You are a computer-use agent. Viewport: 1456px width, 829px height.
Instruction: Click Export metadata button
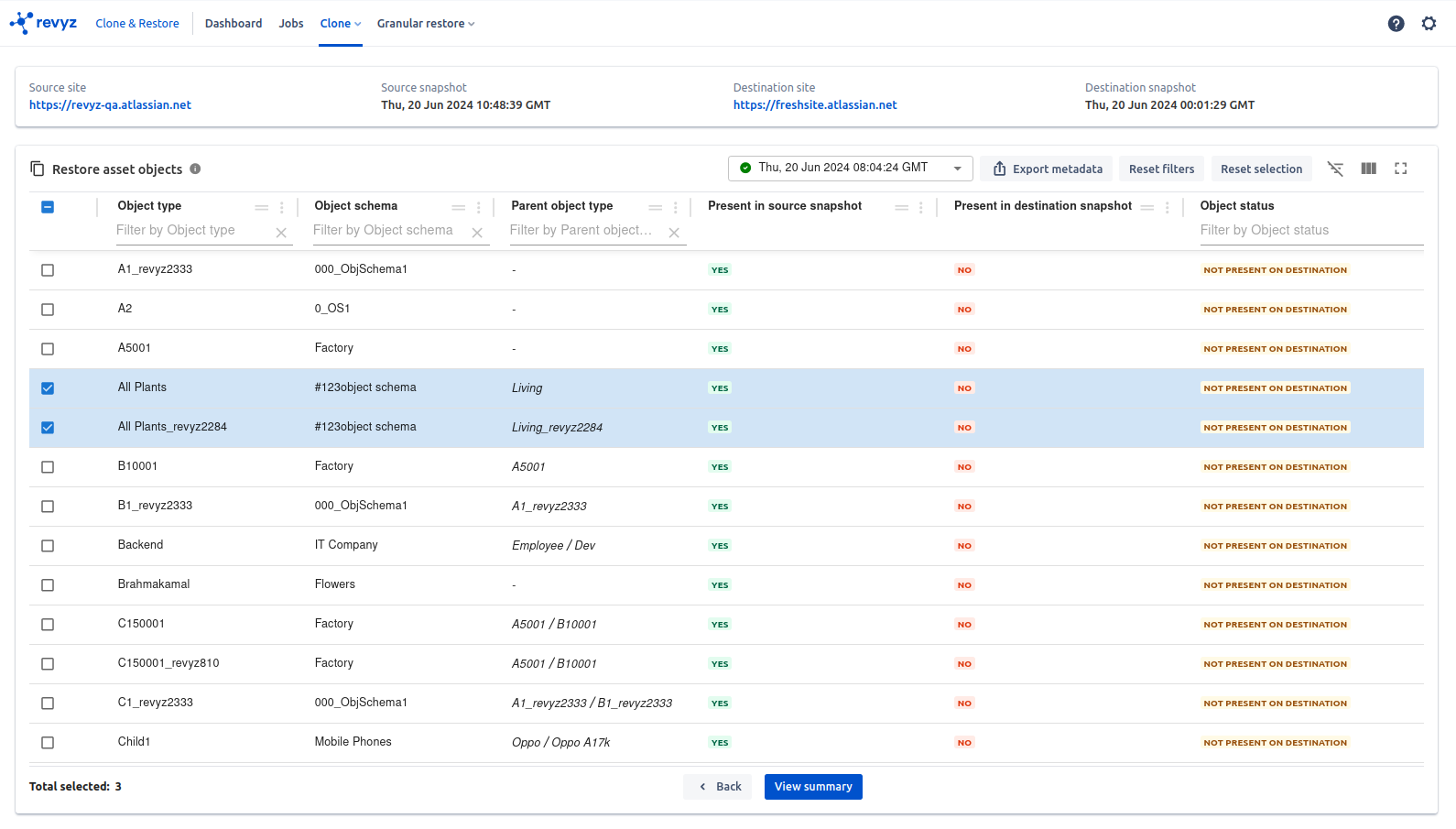(1047, 169)
